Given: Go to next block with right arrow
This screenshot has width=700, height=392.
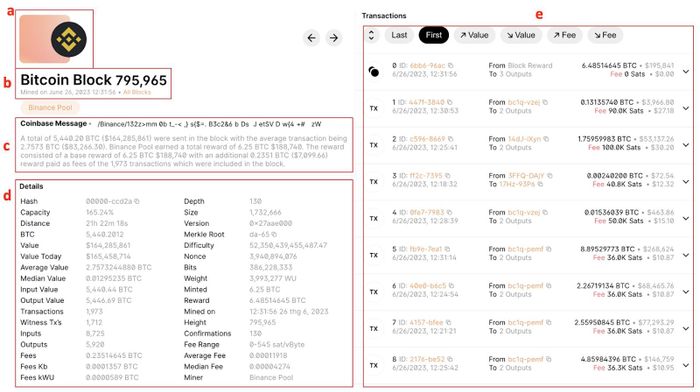Looking at the screenshot, I should (x=334, y=38).
